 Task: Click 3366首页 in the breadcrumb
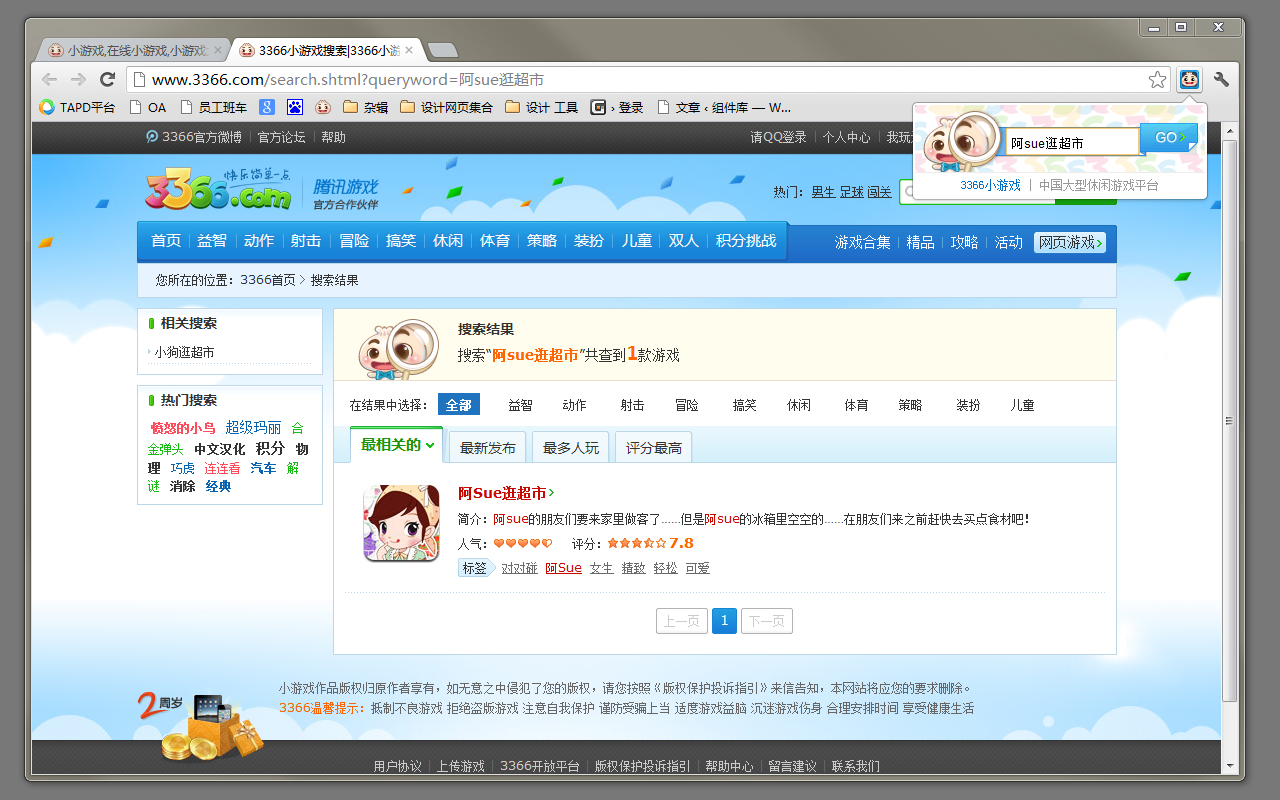268,280
